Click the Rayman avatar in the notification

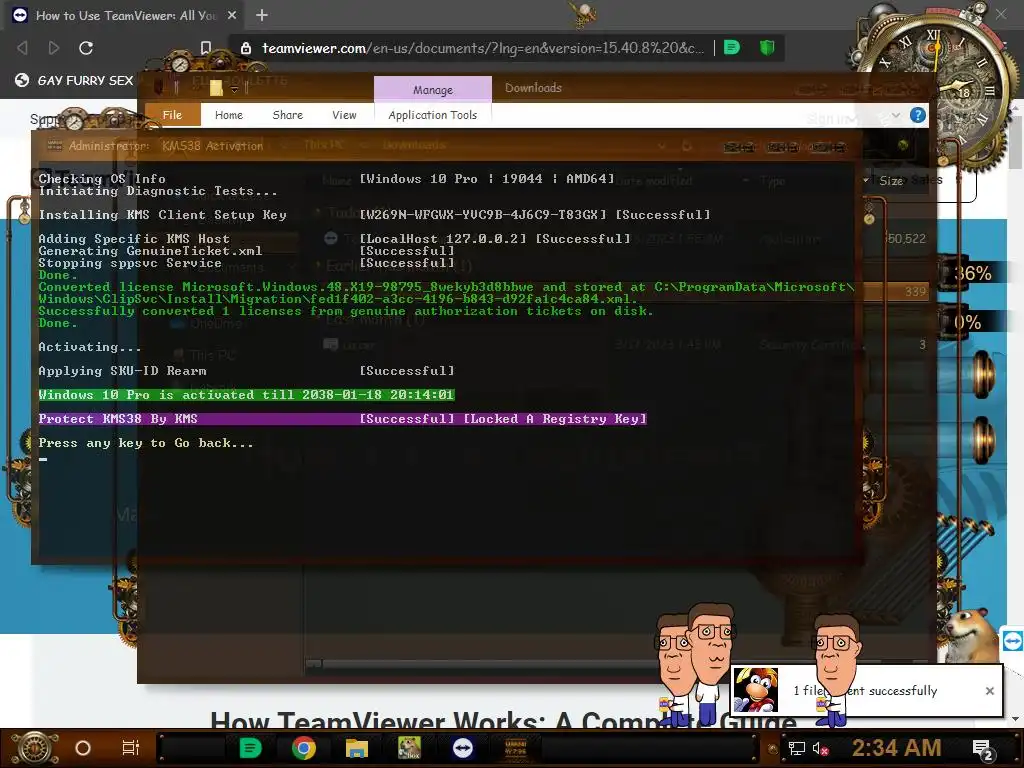click(756, 690)
